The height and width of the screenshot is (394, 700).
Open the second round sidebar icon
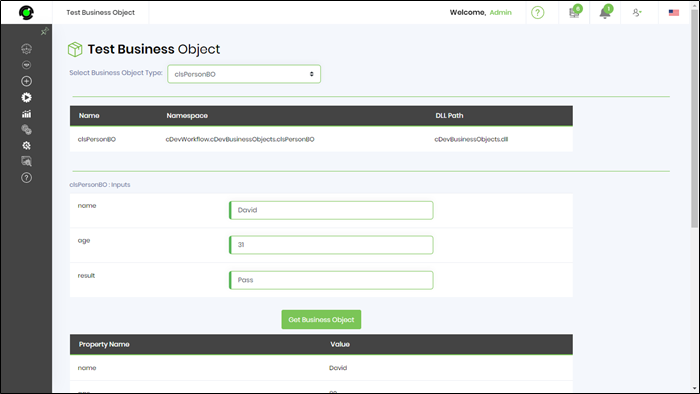[x=26, y=65]
